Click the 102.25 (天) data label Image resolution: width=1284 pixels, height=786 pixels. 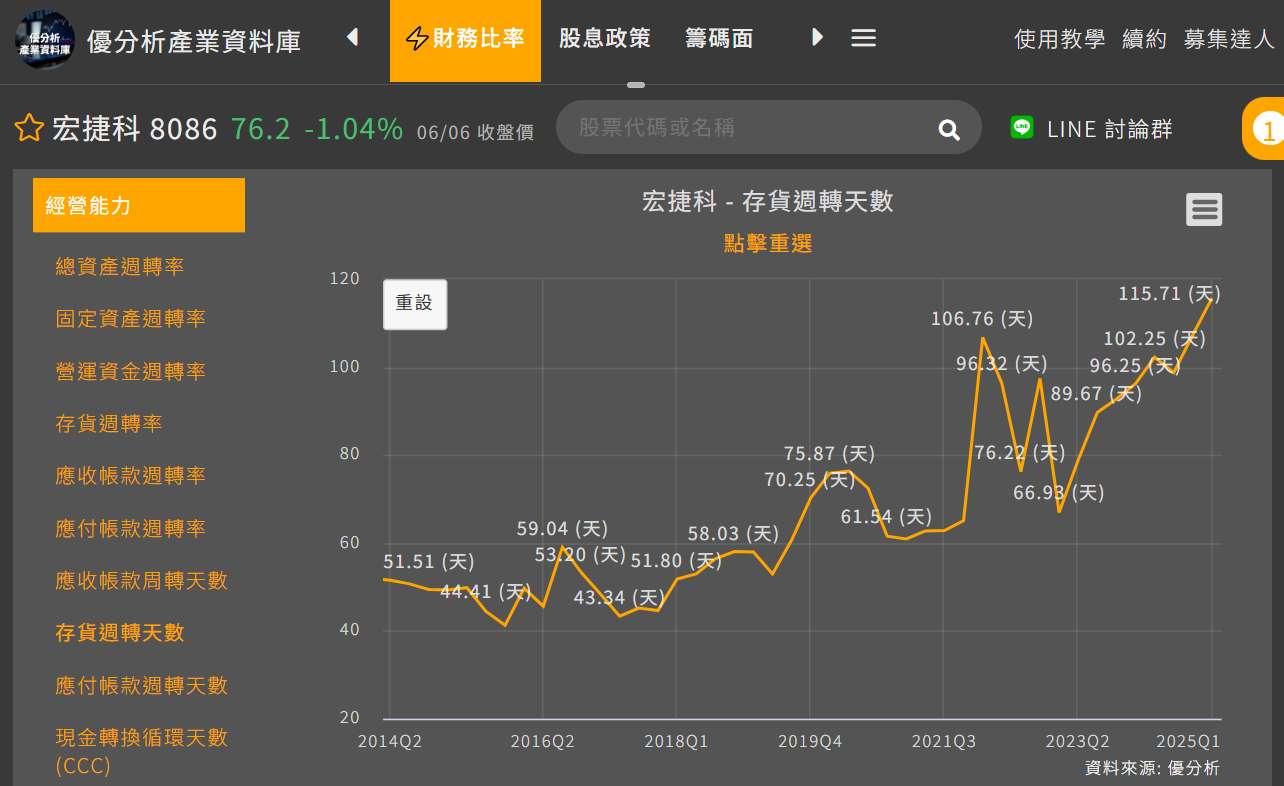(x=1154, y=339)
